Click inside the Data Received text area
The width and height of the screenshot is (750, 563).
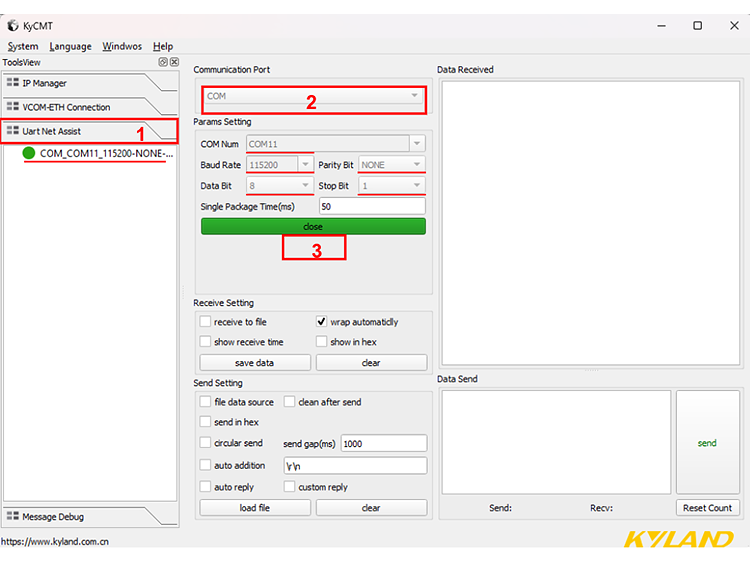(x=591, y=223)
